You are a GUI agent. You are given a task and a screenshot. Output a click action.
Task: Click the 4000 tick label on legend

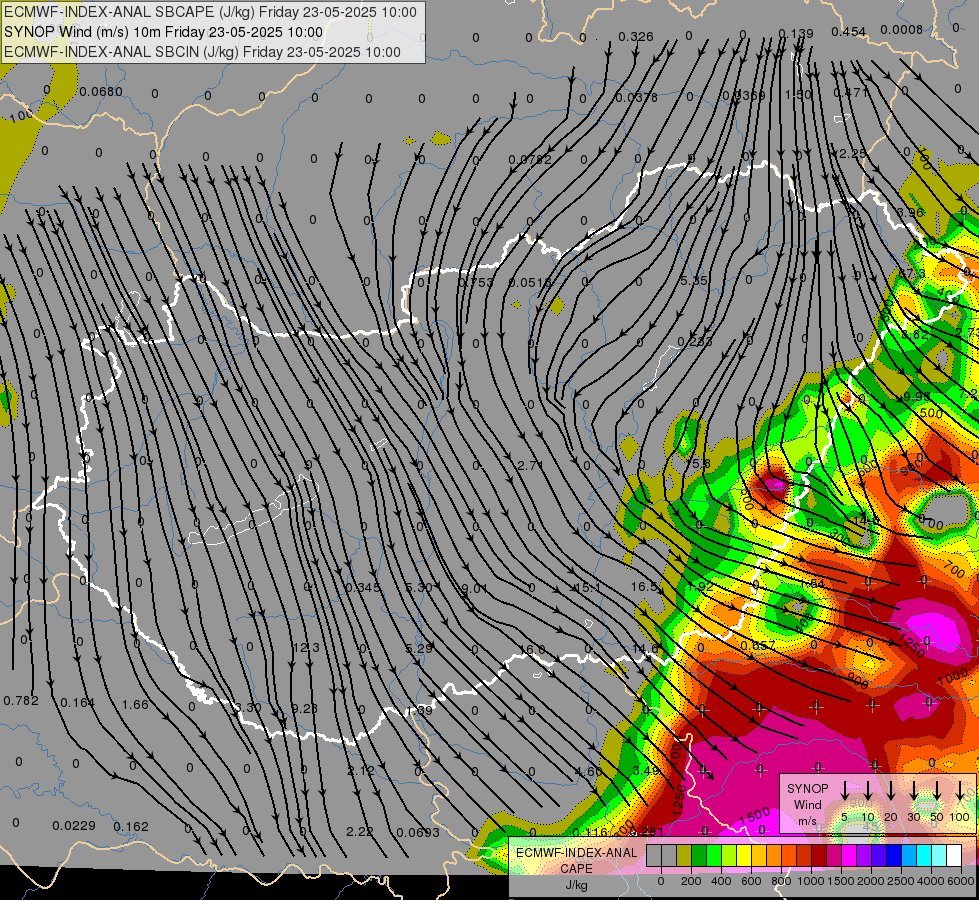coord(931,881)
